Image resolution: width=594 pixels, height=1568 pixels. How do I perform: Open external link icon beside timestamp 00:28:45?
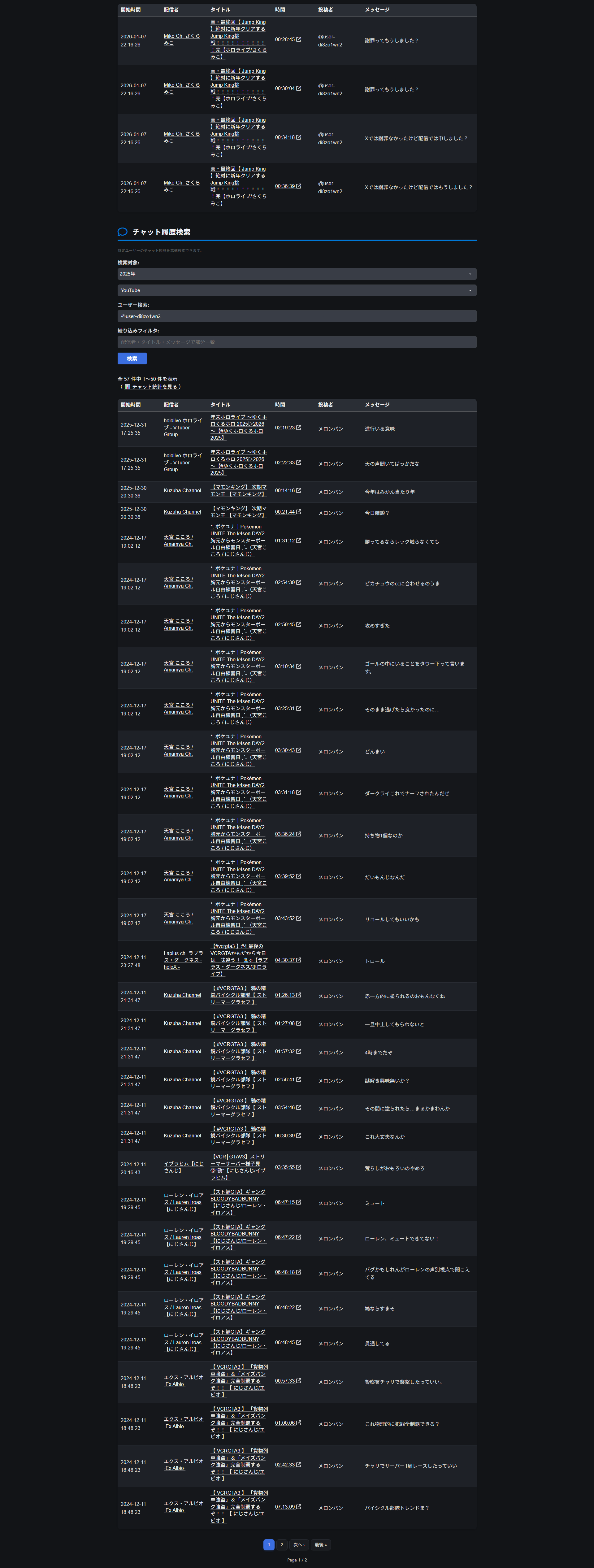point(298,40)
